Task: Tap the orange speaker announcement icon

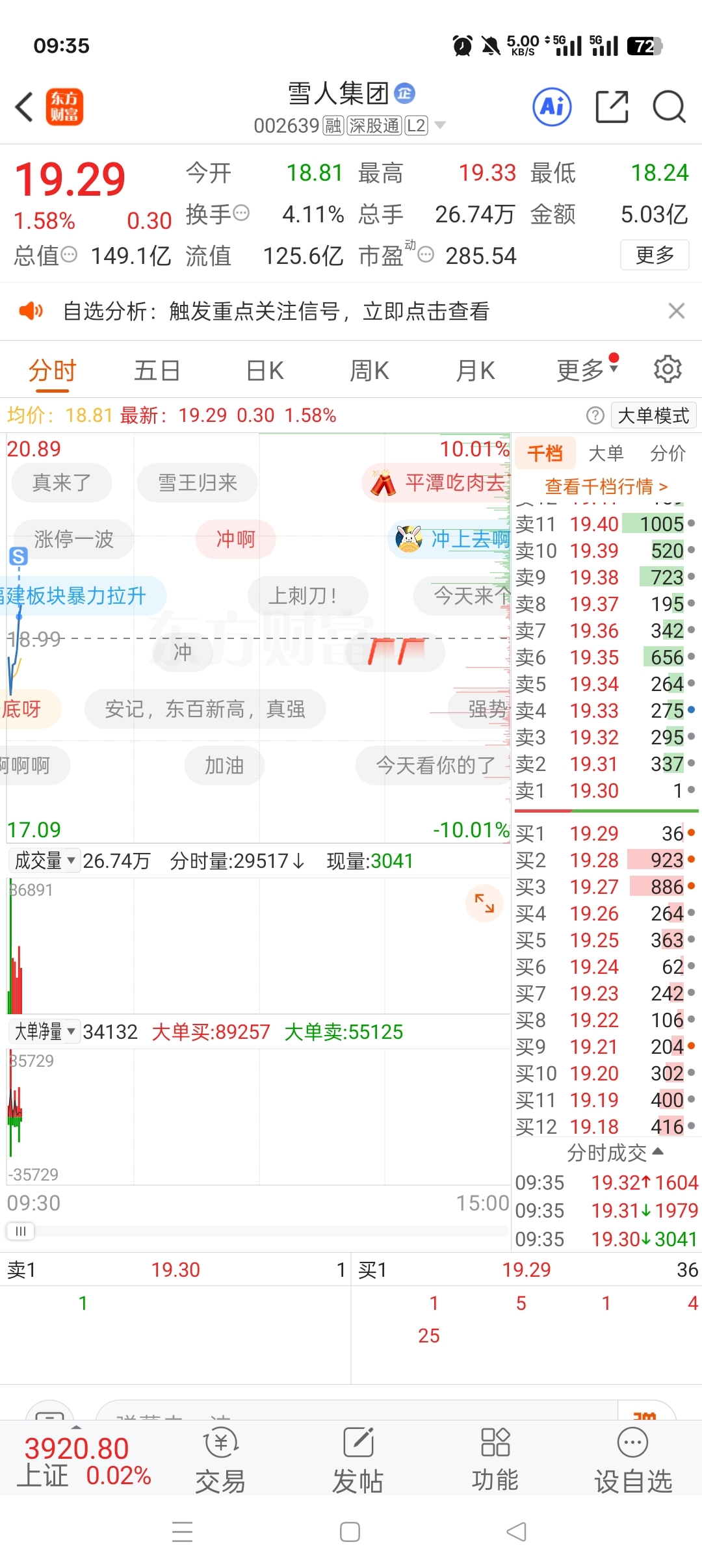Action: point(31,311)
